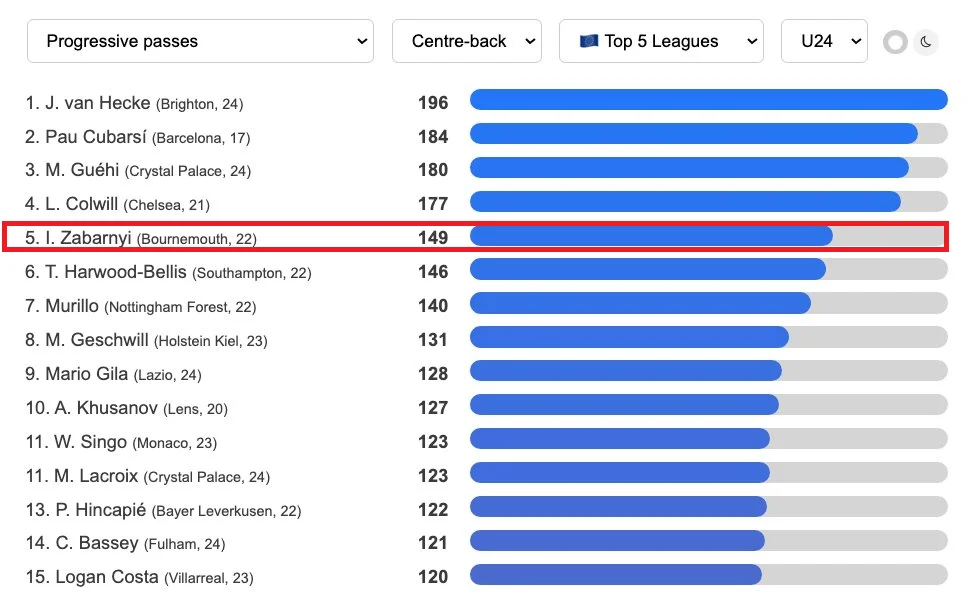The height and width of the screenshot is (606, 976).
Task: Click Murillo's progress bar
Action: tap(640, 305)
